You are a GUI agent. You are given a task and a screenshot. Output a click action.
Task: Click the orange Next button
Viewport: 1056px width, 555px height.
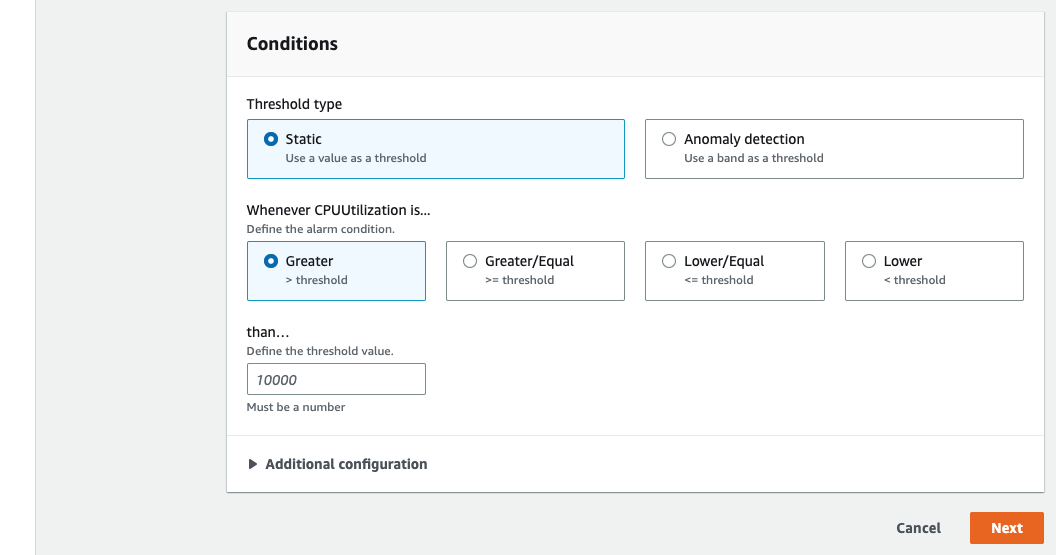coord(1006,528)
